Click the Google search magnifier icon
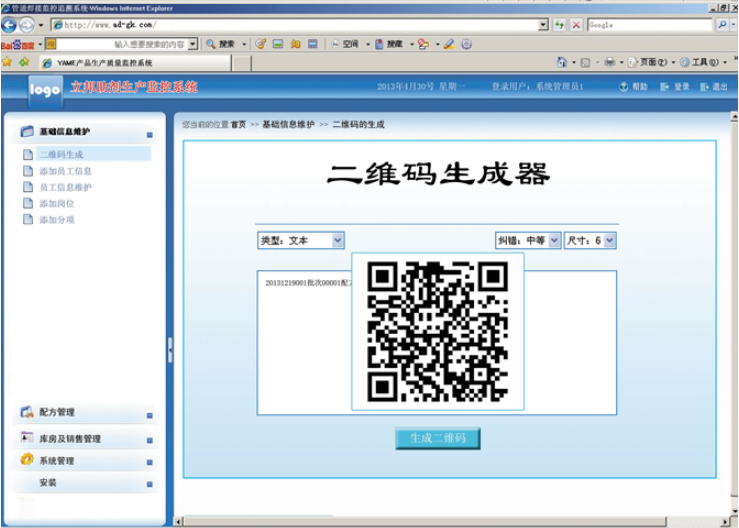Viewport: 739px width, 528px height. click(722, 25)
